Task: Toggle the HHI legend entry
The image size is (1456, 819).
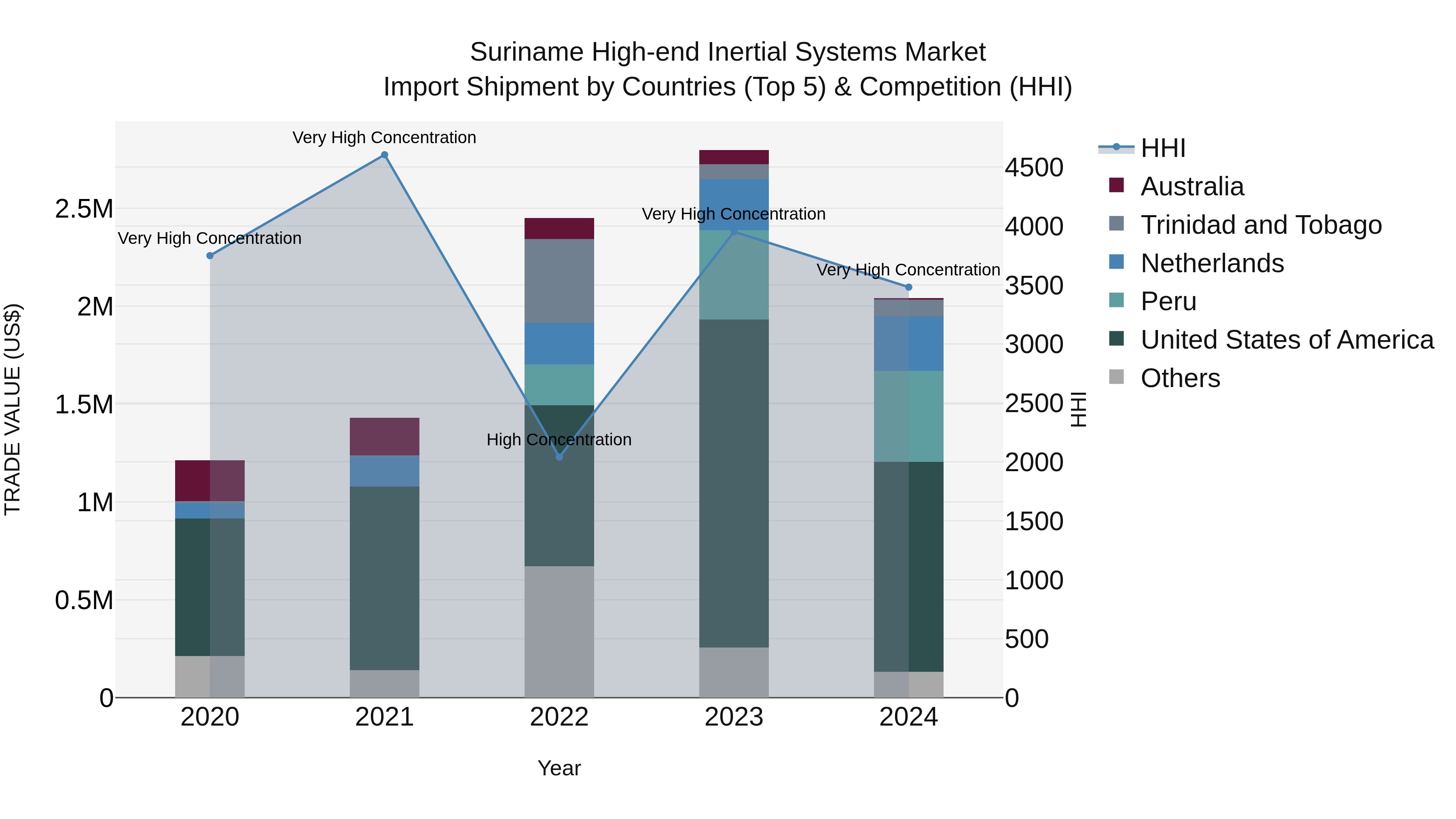Action: (x=1142, y=148)
